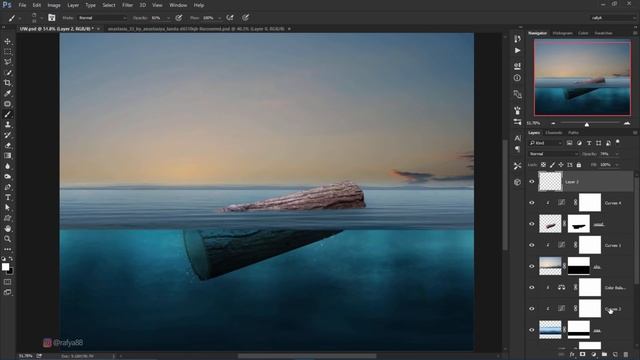
Task: Open the layer Kind filter dropdown
Action: click(x=545, y=143)
